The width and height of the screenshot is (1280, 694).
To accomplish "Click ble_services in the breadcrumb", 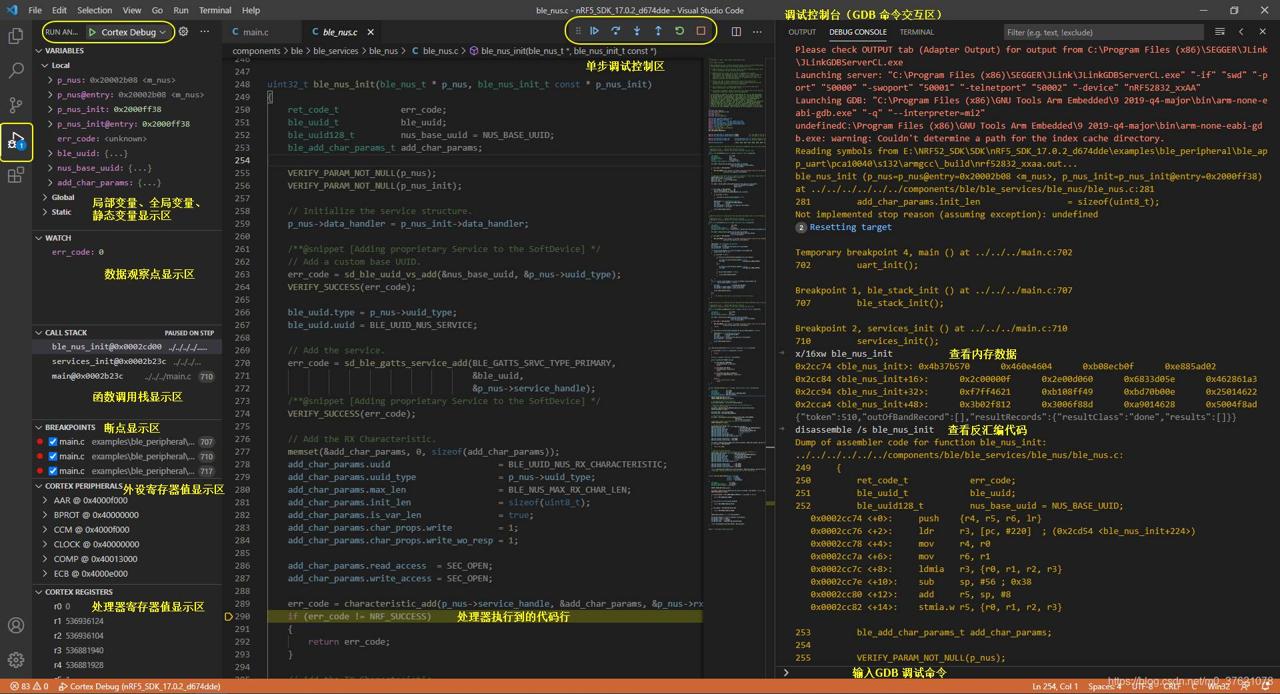I will (x=336, y=50).
